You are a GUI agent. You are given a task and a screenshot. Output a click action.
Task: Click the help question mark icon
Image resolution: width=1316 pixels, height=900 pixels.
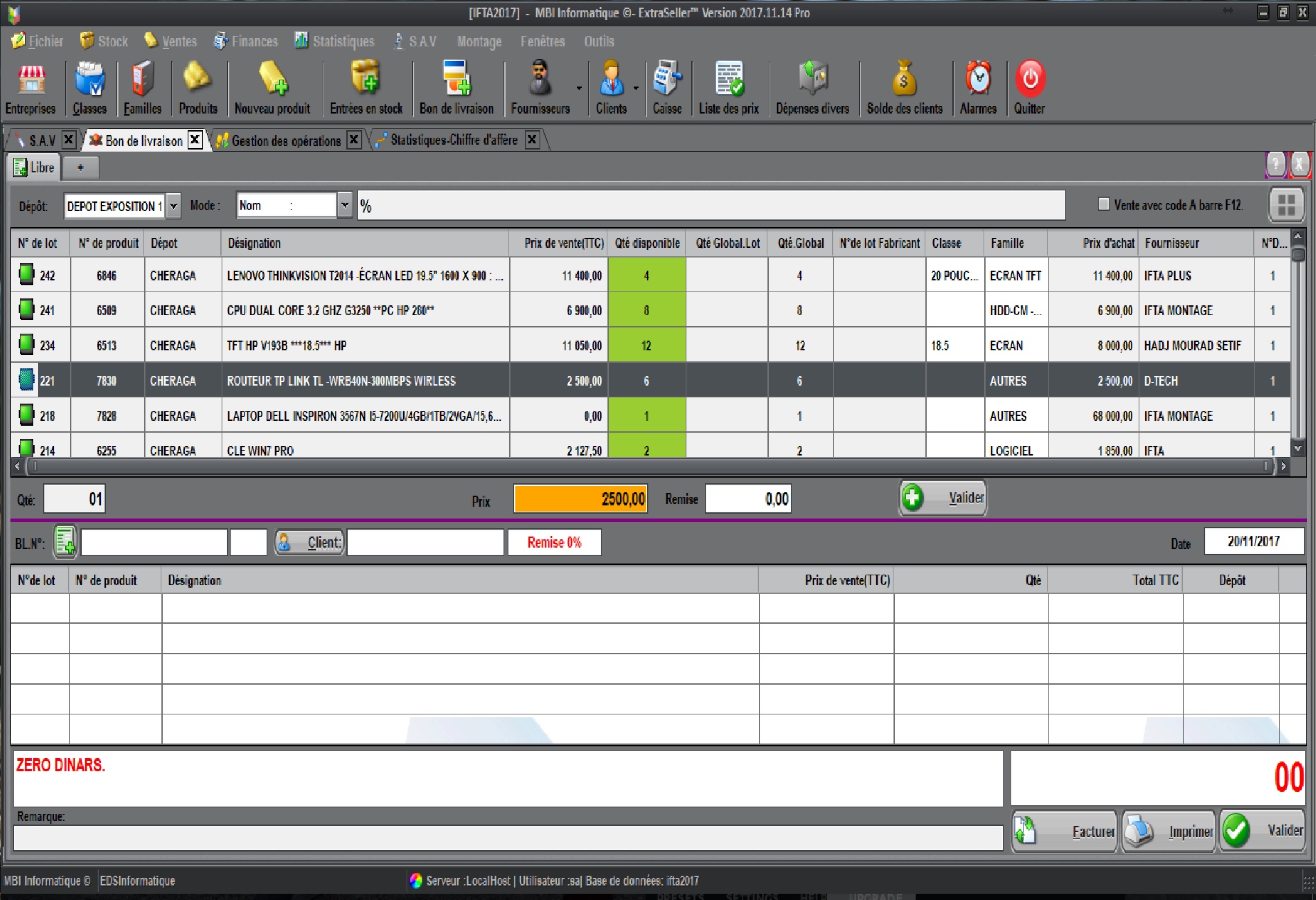pos(1275,165)
